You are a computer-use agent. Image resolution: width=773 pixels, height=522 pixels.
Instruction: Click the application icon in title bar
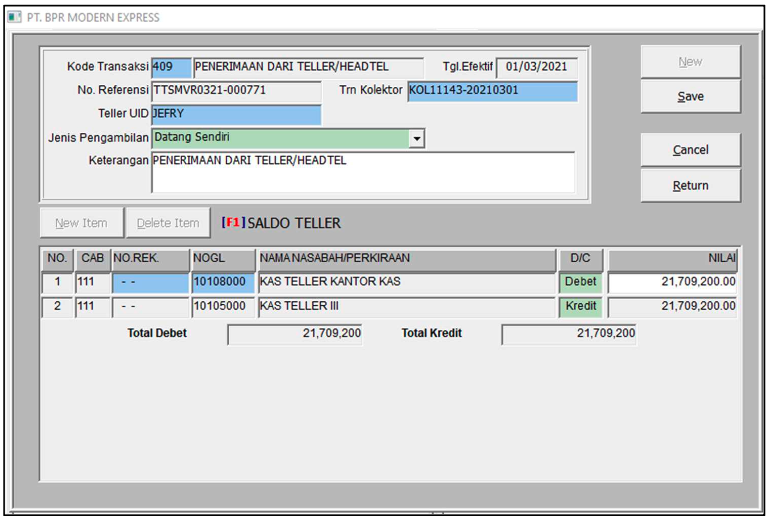[x=15, y=17]
